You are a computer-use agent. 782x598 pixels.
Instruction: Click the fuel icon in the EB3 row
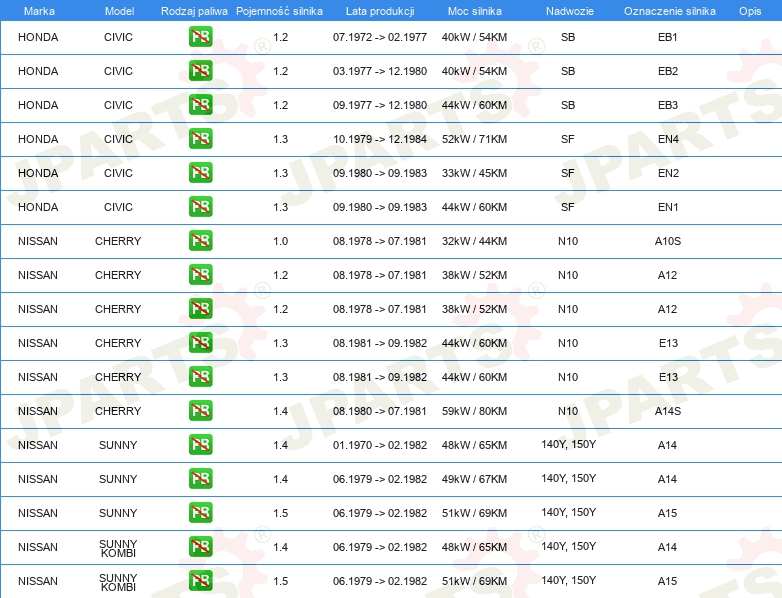[x=200, y=104]
